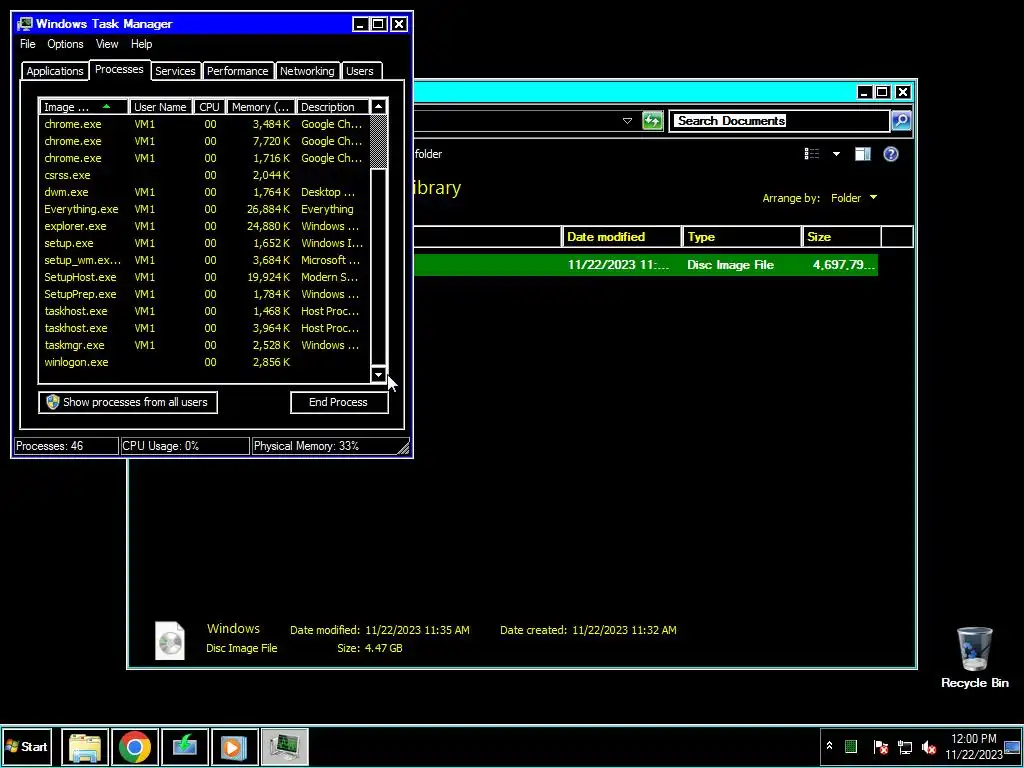
Task: Toggle the preview pane icon
Action: coord(863,154)
